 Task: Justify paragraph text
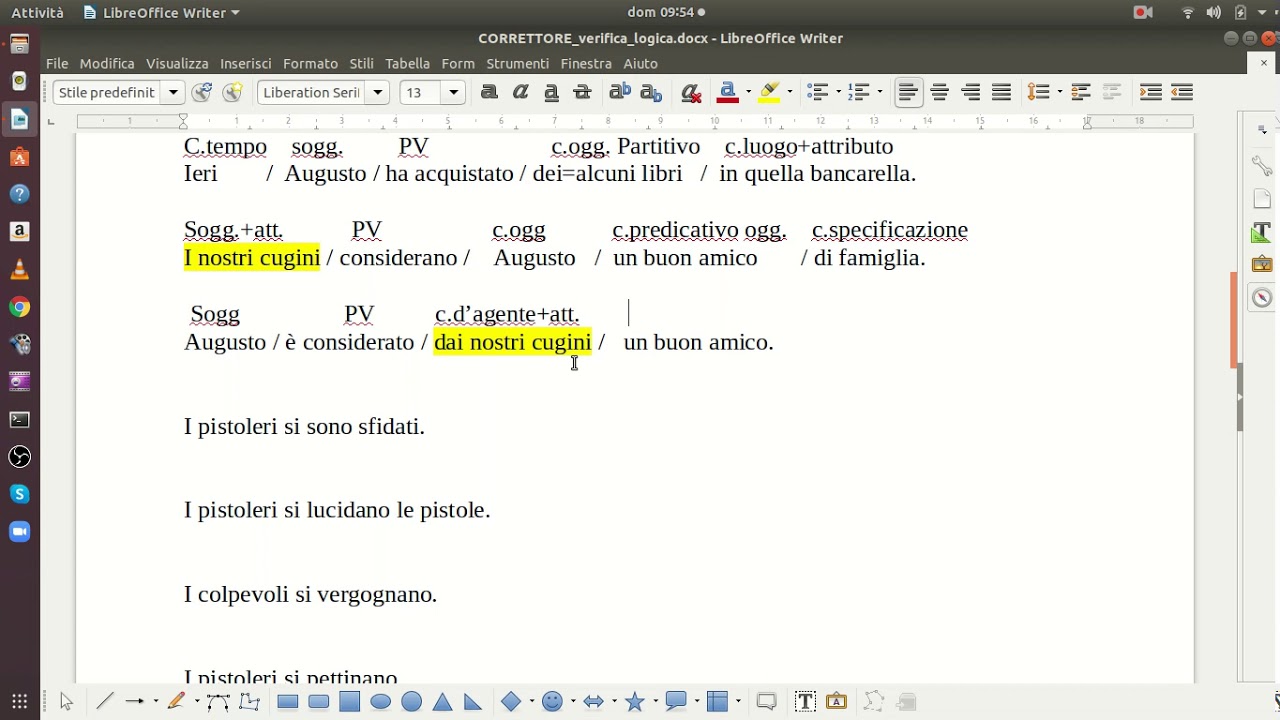(x=1001, y=92)
